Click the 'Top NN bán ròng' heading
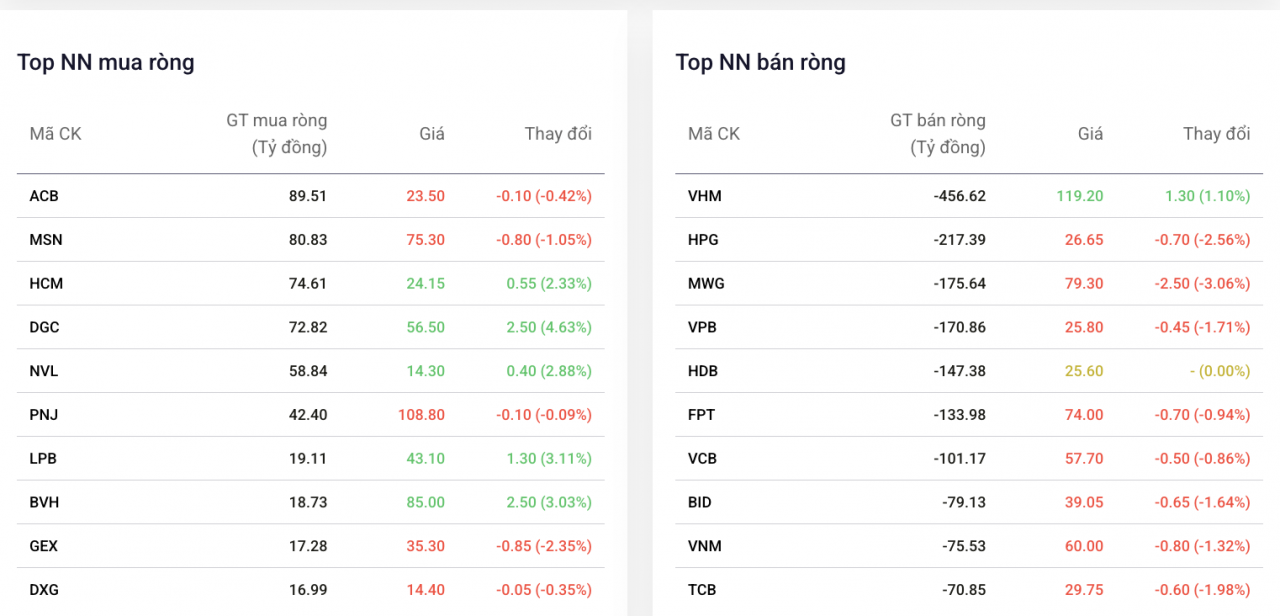1280x616 pixels. 762,62
